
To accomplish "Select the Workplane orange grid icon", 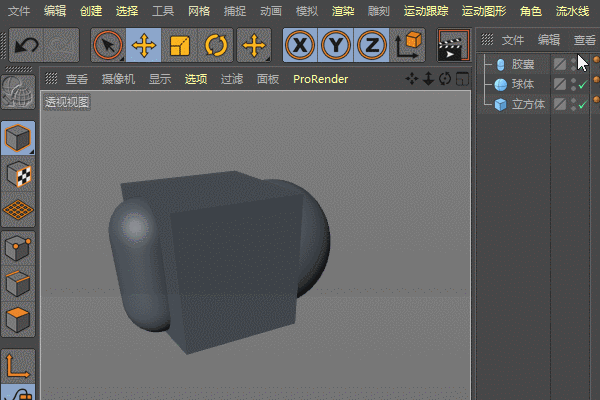I will (18, 210).
